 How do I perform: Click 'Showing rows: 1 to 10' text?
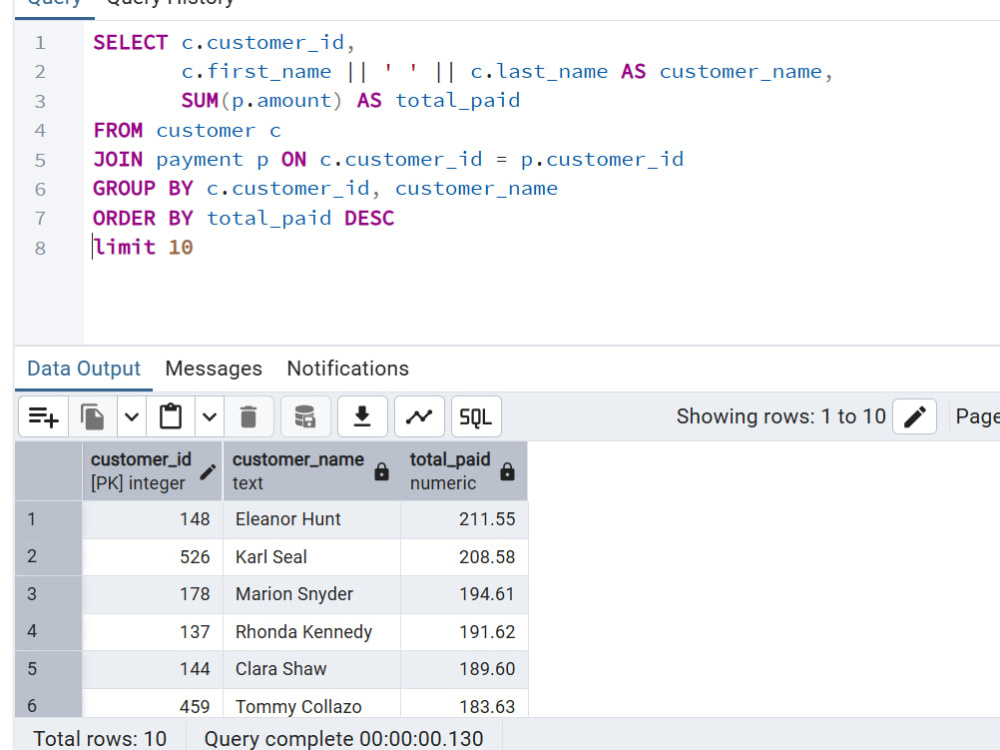coord(781,416)
